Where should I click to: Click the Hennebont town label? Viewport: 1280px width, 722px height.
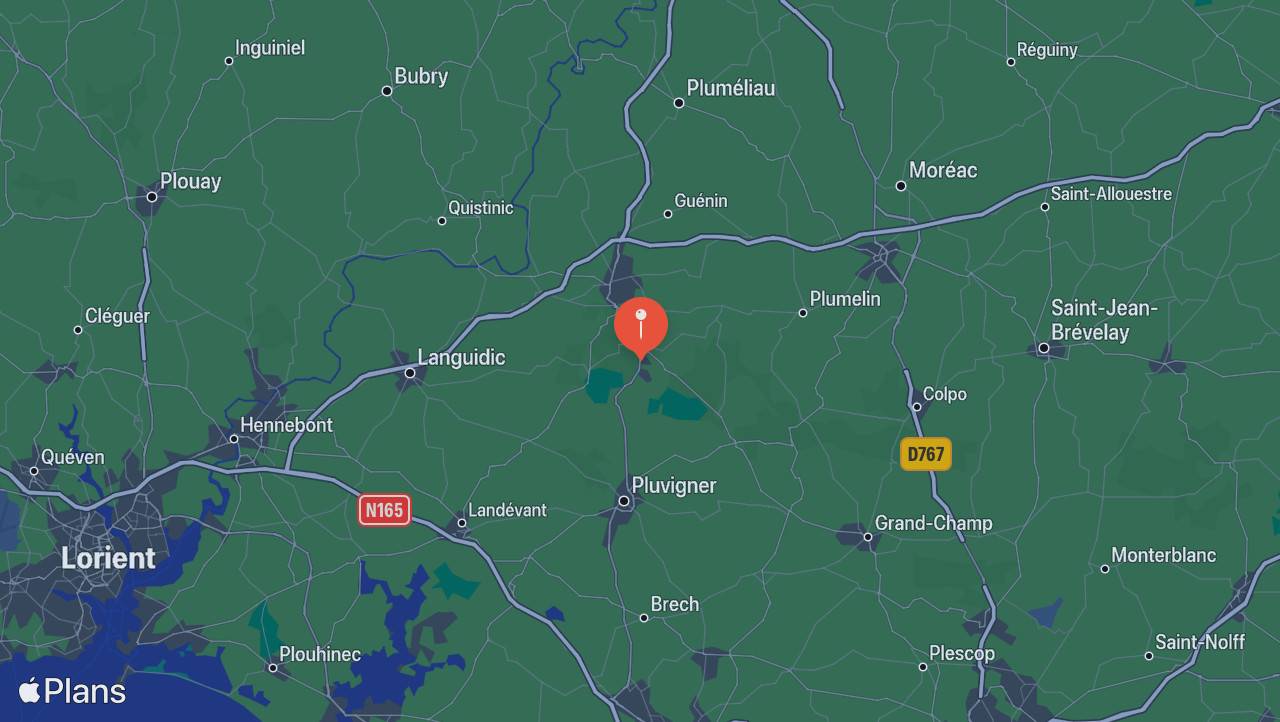coord(286,425)
